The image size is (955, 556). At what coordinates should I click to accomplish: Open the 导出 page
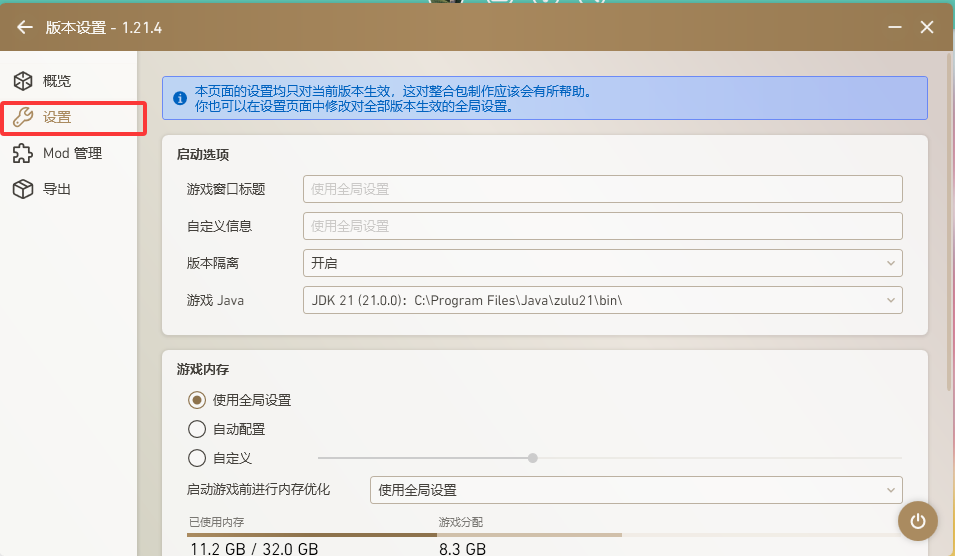tap(68, 189)
